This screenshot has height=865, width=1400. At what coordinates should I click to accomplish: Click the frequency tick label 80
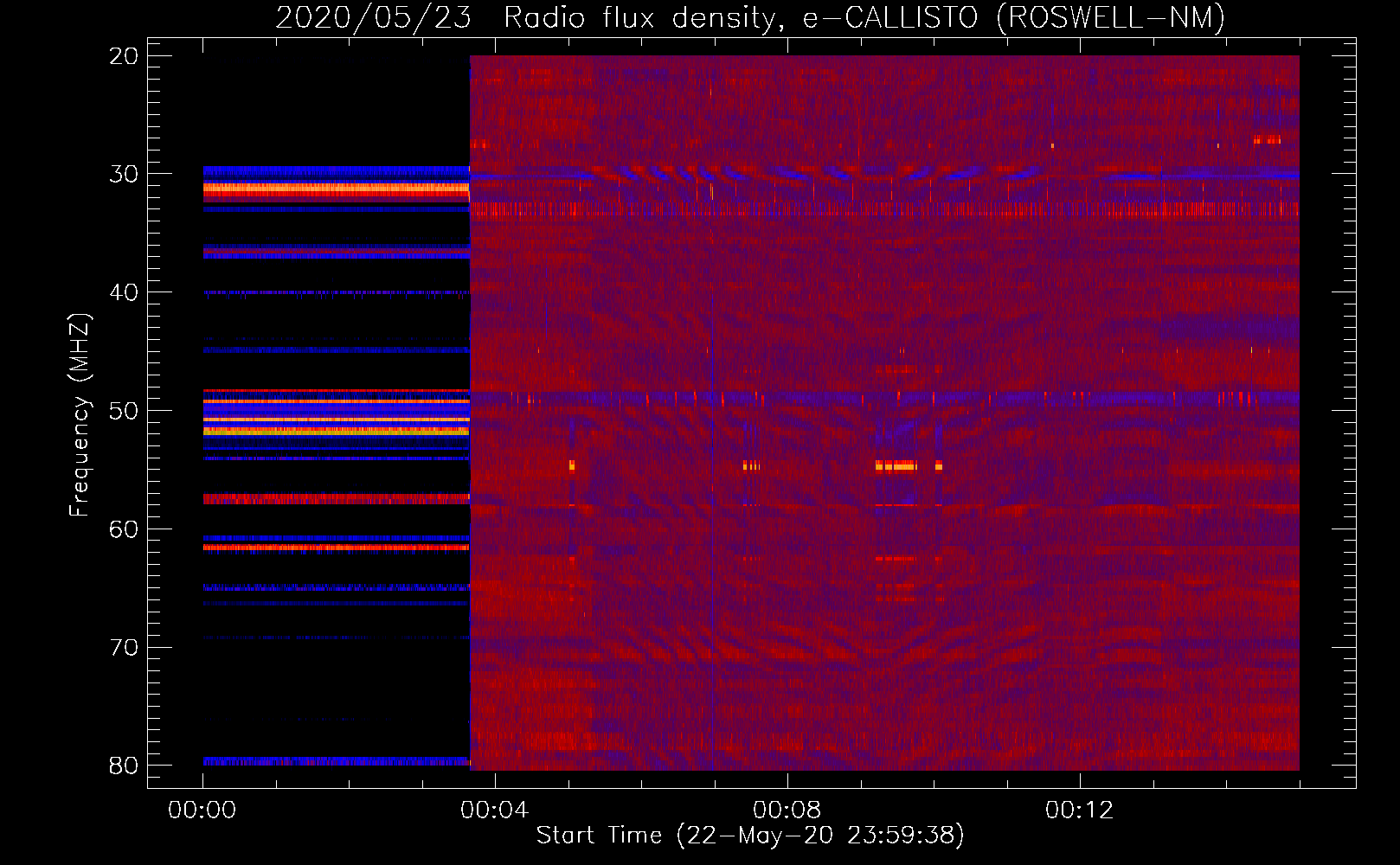click(x=124, y=766)
